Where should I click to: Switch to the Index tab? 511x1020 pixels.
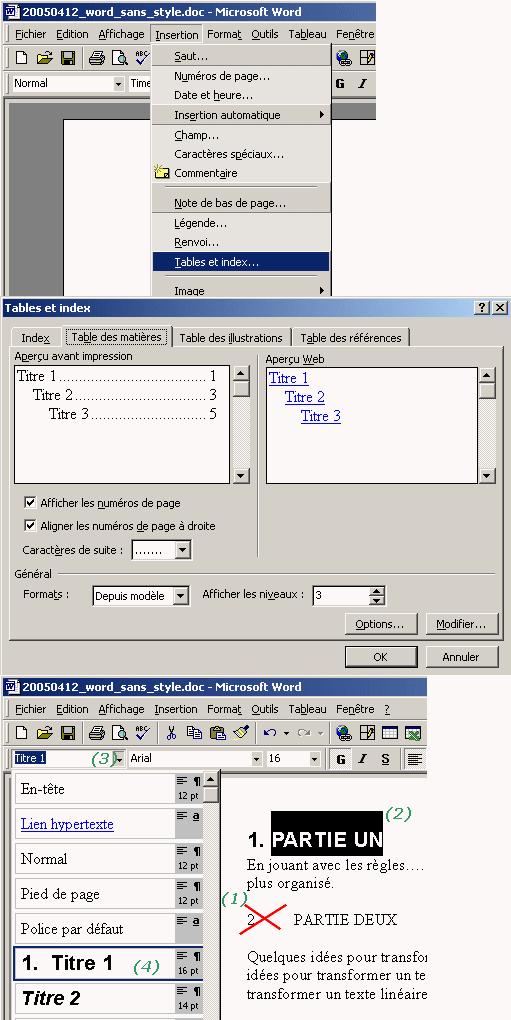pos(36,338)
